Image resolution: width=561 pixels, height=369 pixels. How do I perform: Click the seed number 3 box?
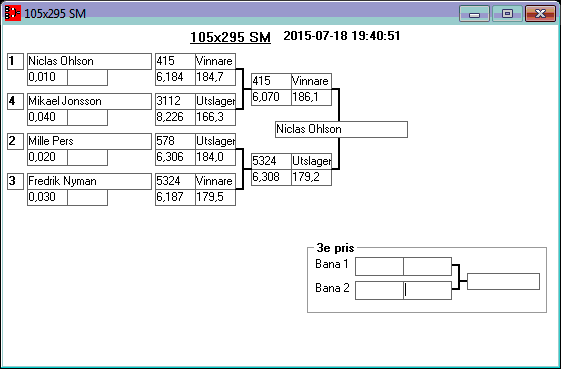click(x=15, y=181)
